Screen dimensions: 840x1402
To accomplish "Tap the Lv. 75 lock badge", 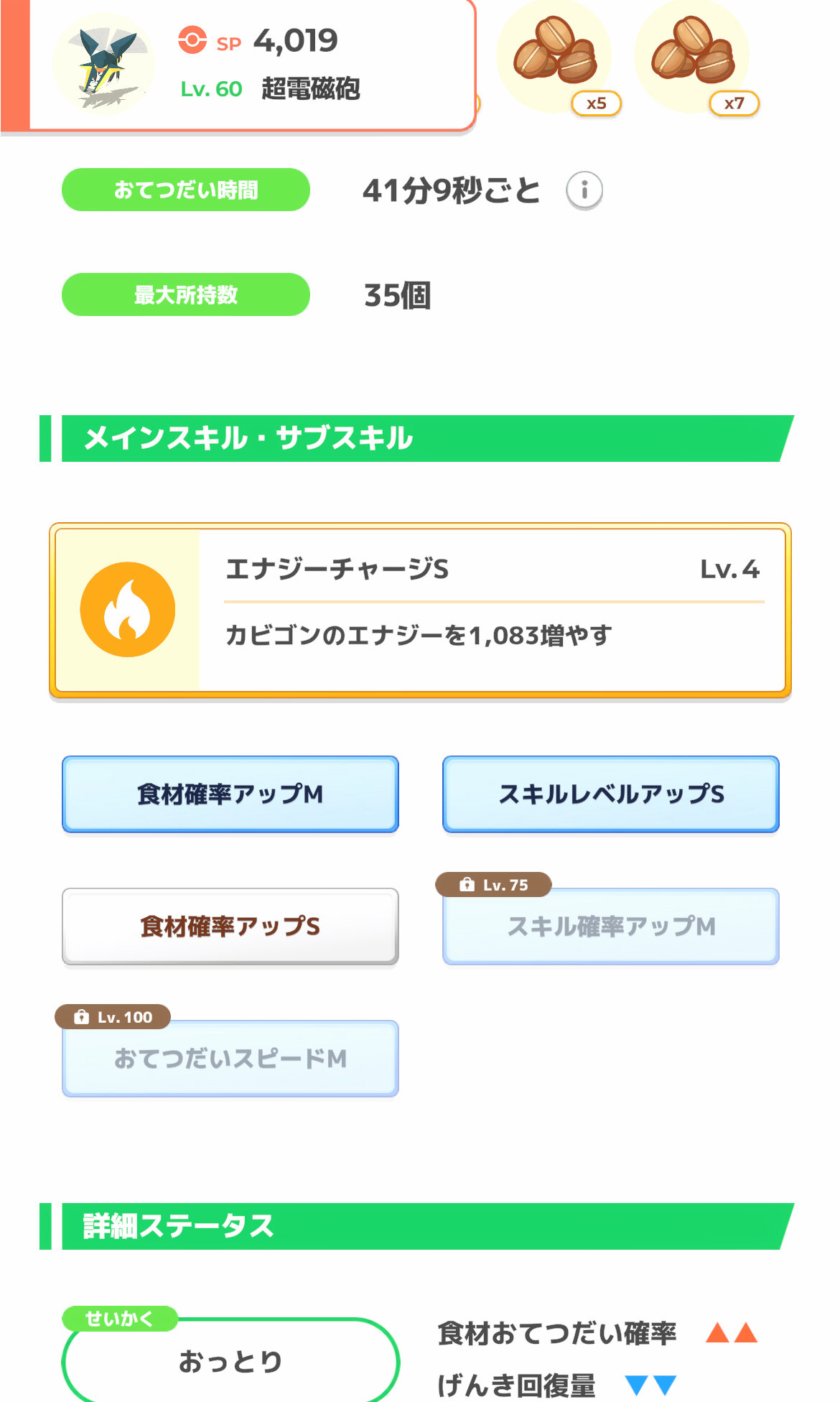I will point(494,885).
